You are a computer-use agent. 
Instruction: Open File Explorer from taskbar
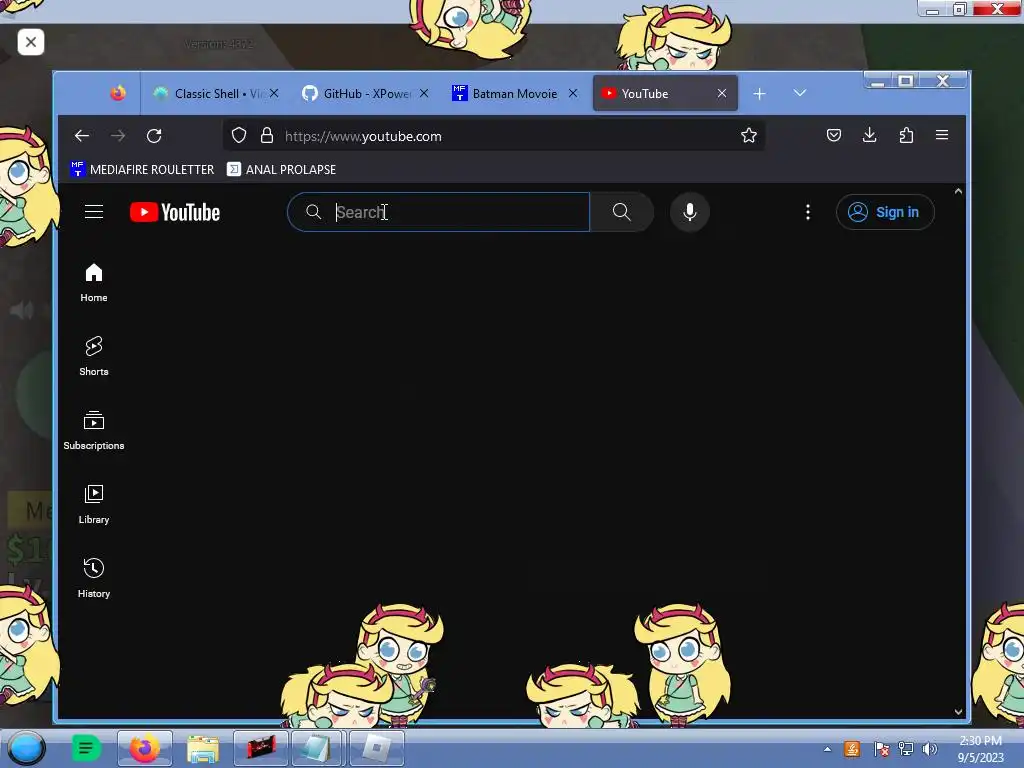[x=202, y=748]
